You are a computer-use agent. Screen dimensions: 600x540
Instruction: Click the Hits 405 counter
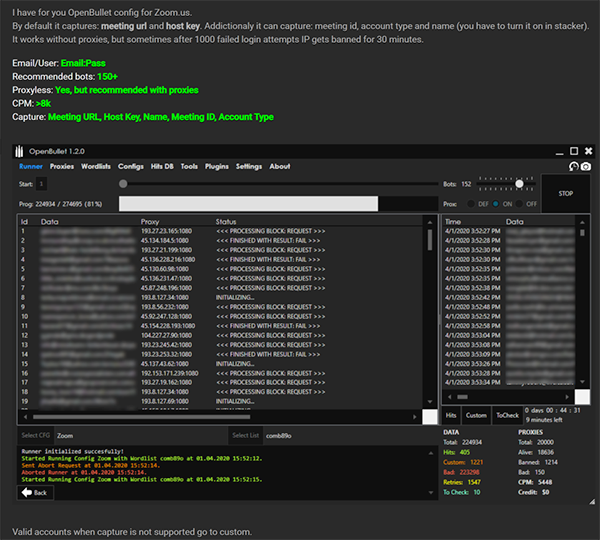(x=457, y=452)
